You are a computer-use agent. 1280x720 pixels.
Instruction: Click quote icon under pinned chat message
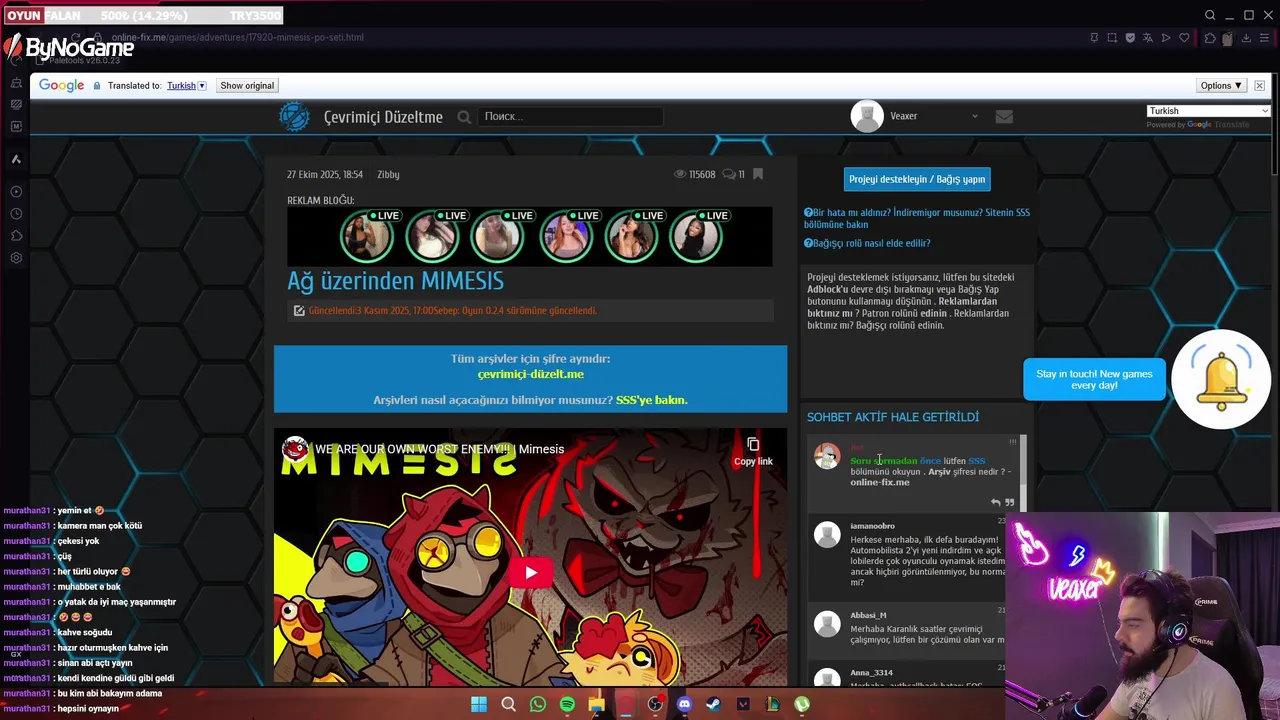tap(1009, 502)
